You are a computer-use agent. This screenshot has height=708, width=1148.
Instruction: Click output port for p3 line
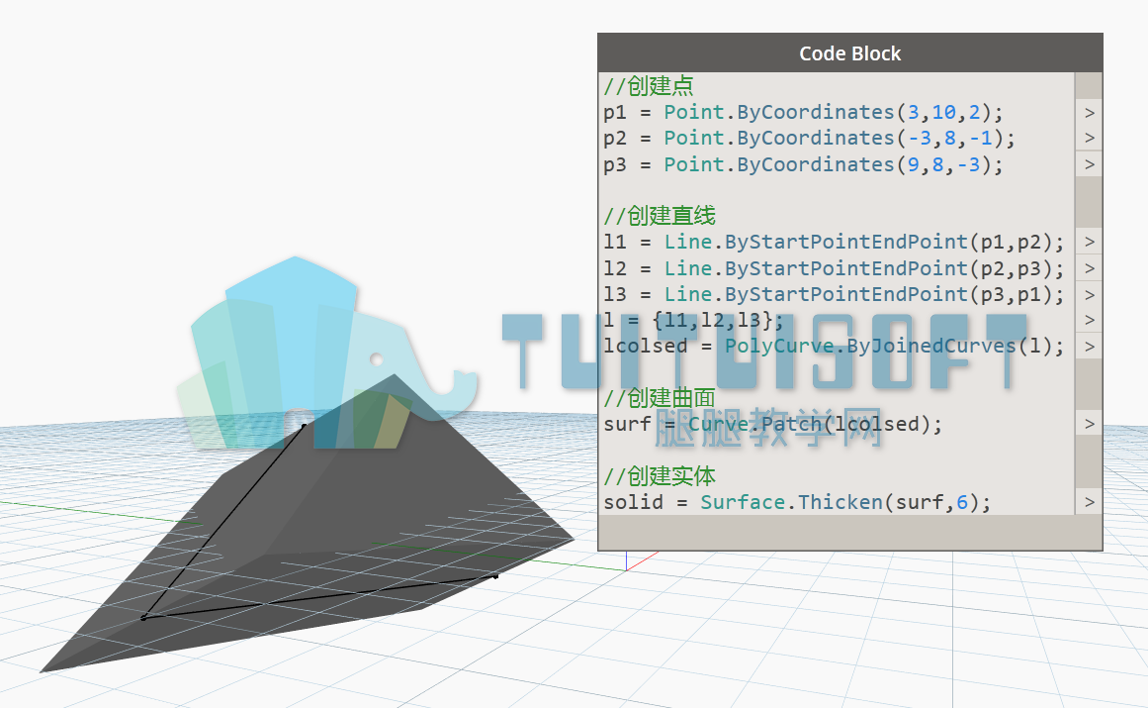[1089, 164]
